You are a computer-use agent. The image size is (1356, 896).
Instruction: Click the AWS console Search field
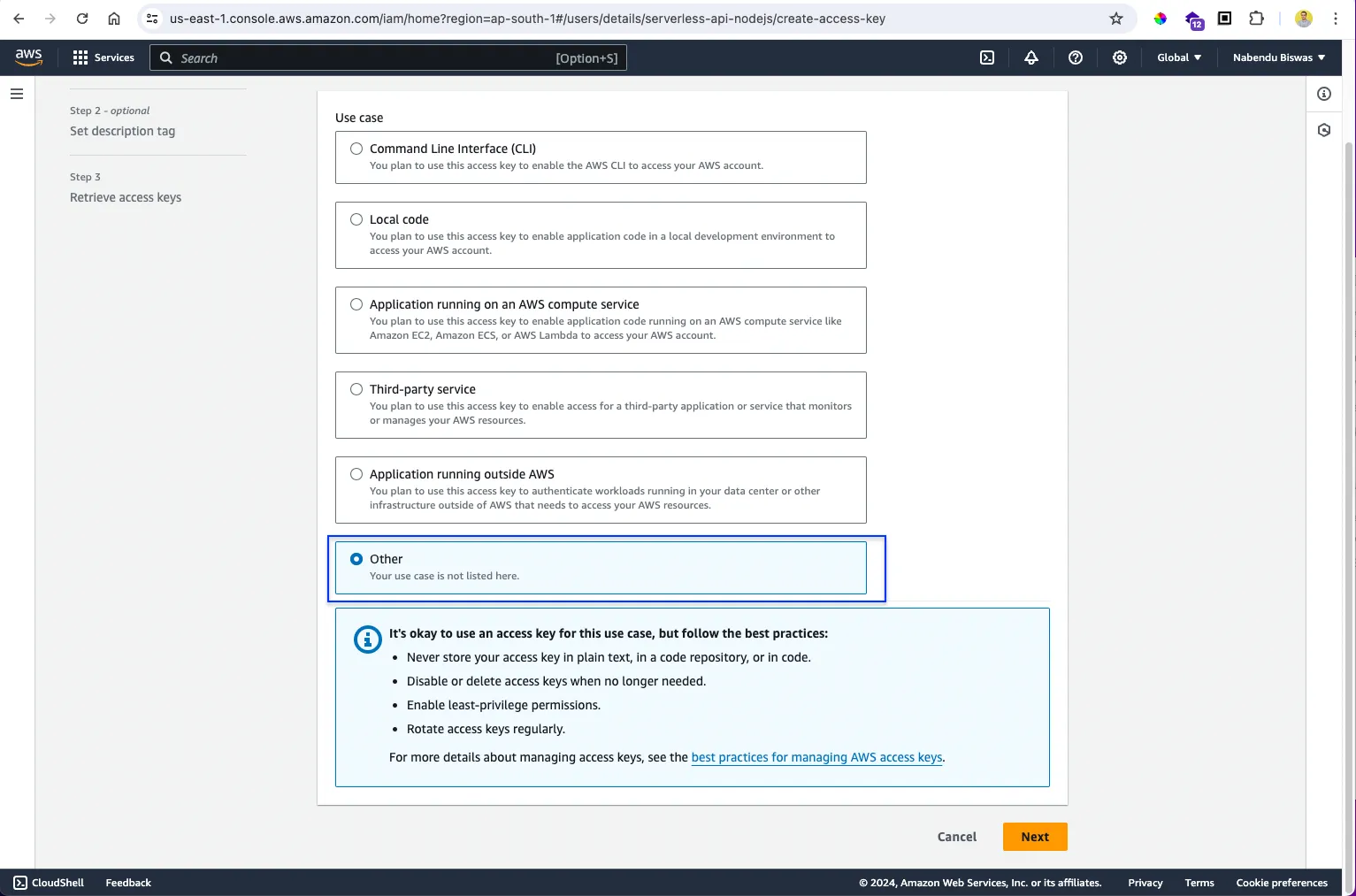(388, 57)
